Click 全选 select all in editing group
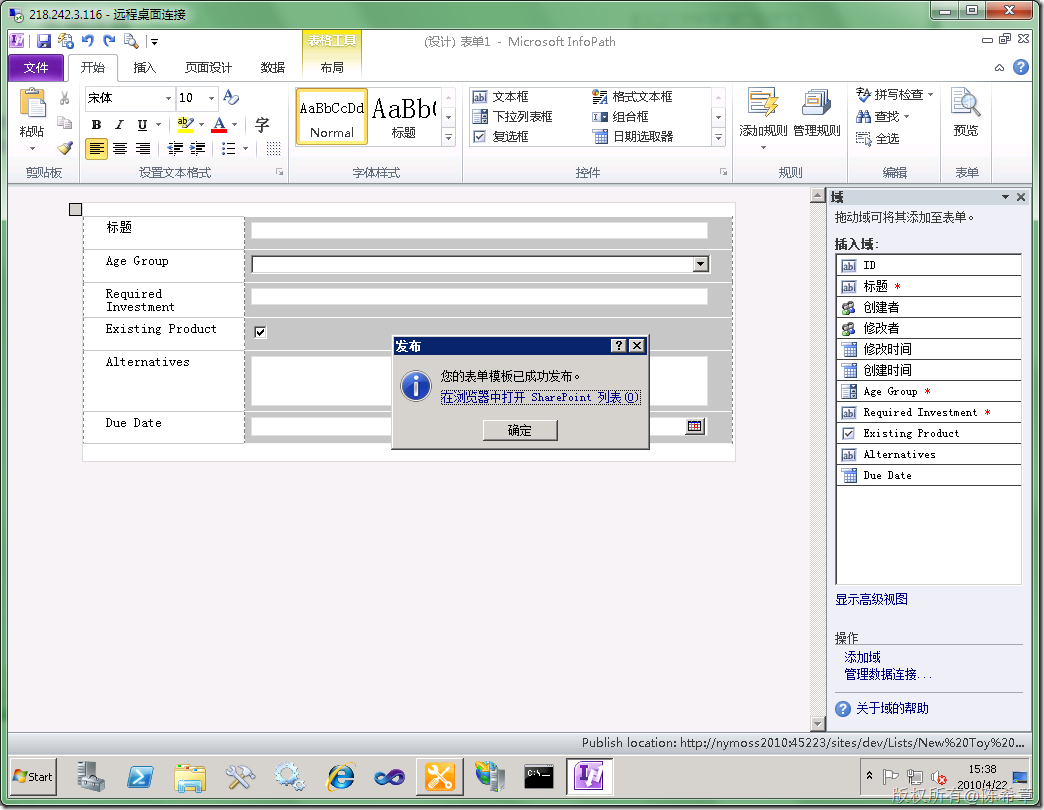Viewport: 1044px width, 810px height. click(x=878, y=138)
